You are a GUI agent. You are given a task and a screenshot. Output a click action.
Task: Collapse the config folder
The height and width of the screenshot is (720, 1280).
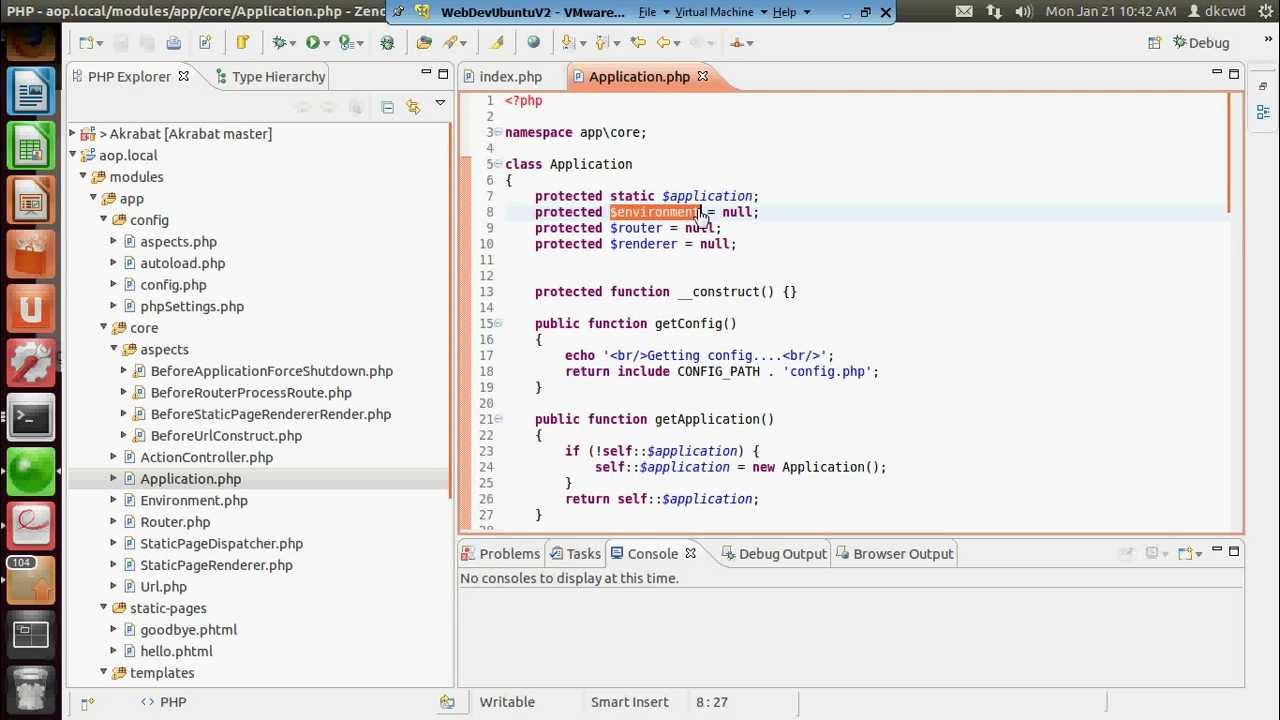103,220
